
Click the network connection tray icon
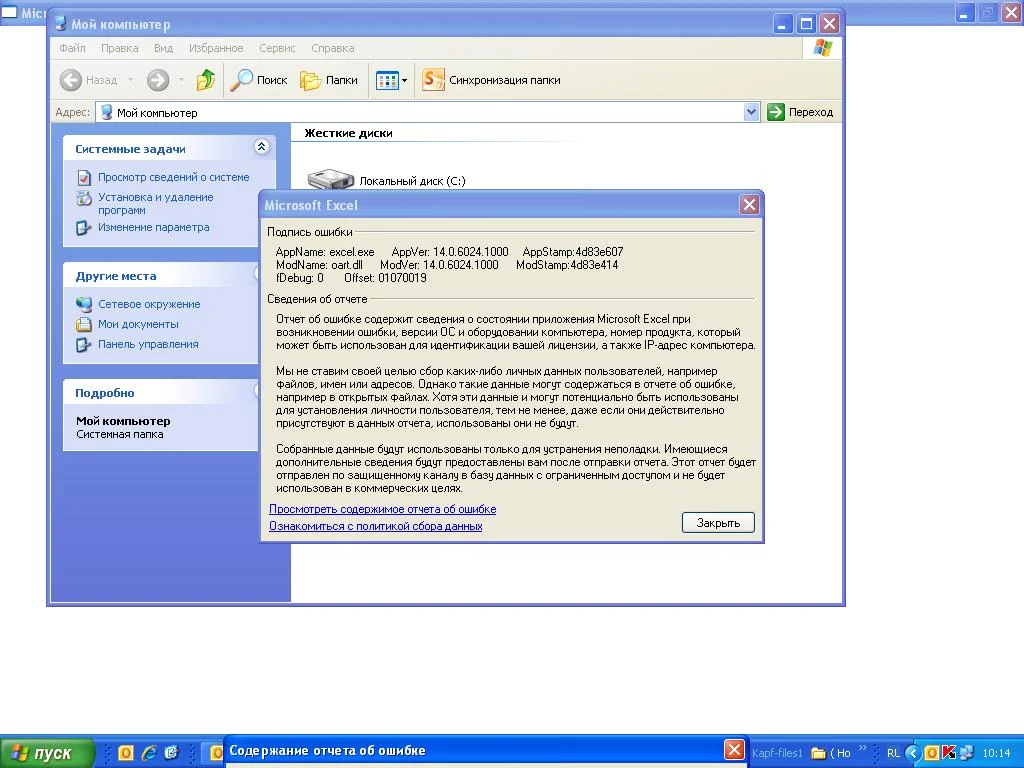click(966, 753)
